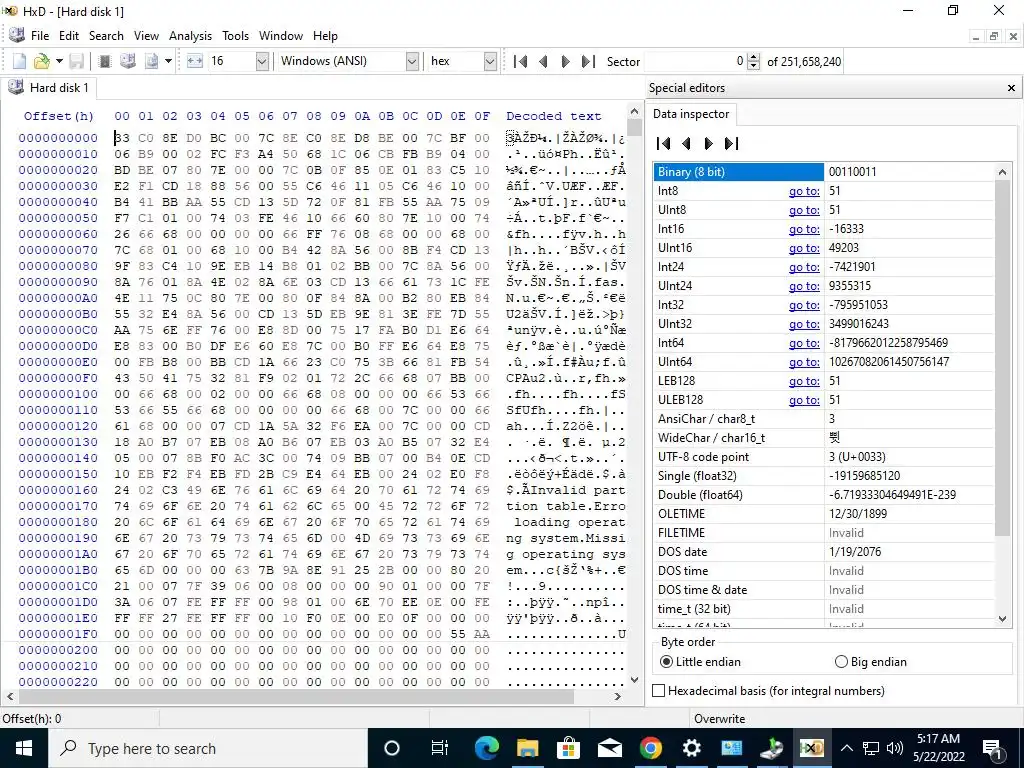
Task: Click the Windows search box on taskbar
Action: pos(208,748)
